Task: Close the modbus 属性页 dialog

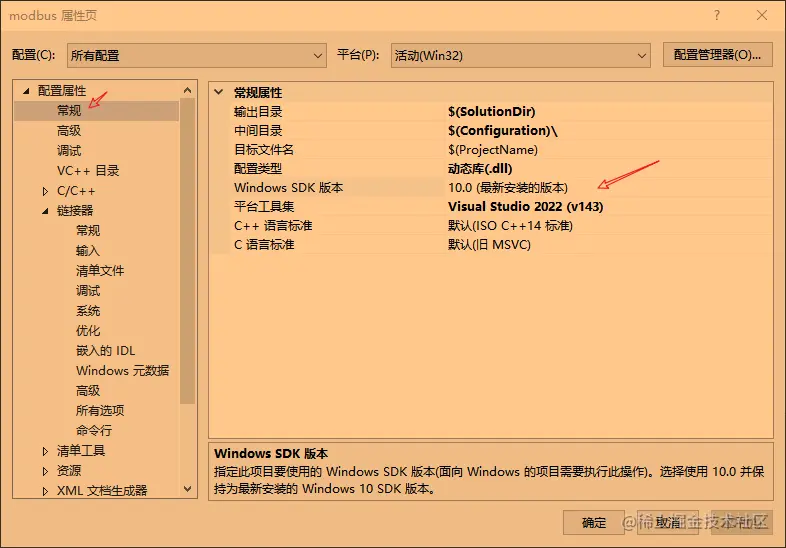Action: coord(762,16)
